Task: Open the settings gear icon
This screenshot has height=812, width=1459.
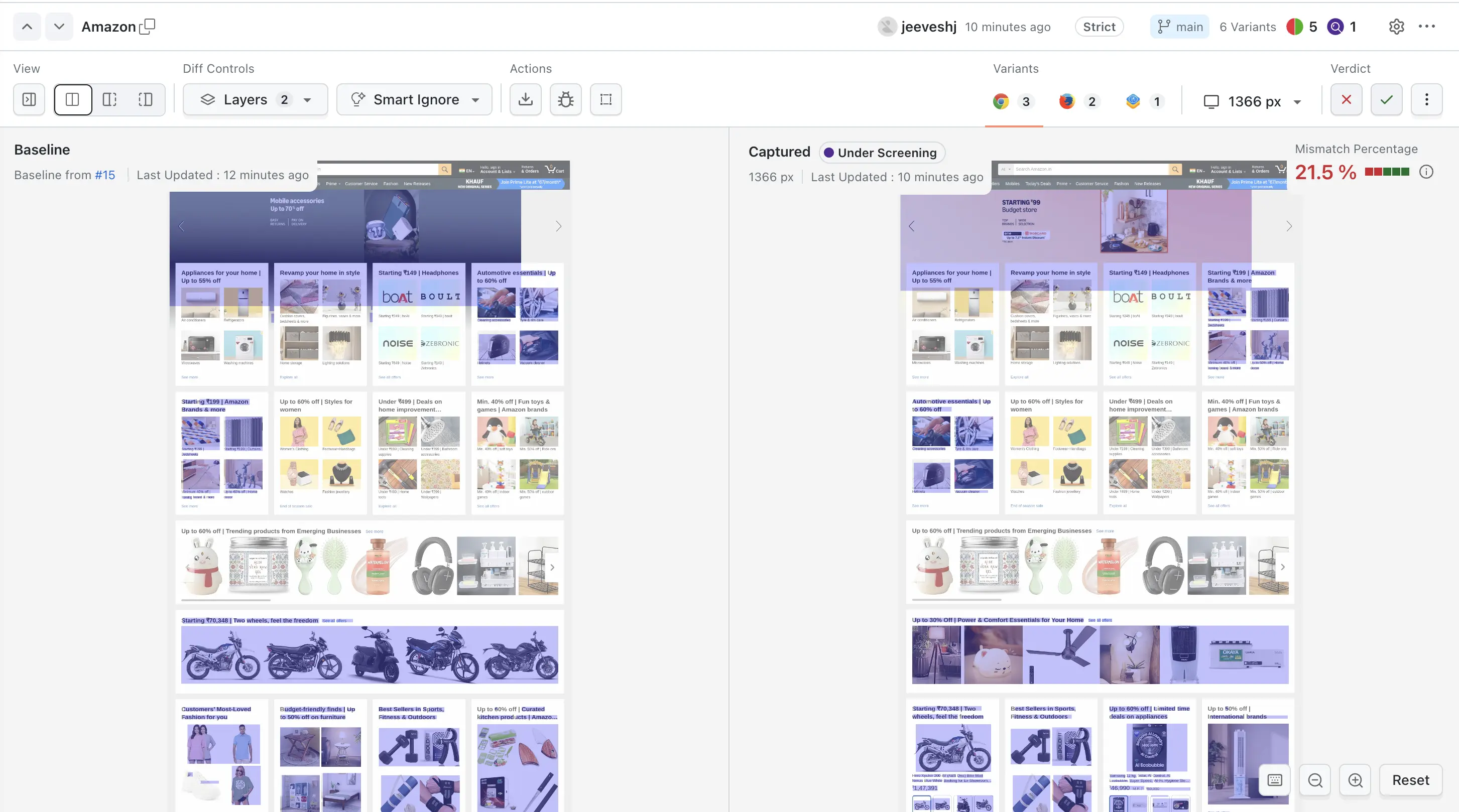Action: pyautogui.click(x=1396, y=27)
